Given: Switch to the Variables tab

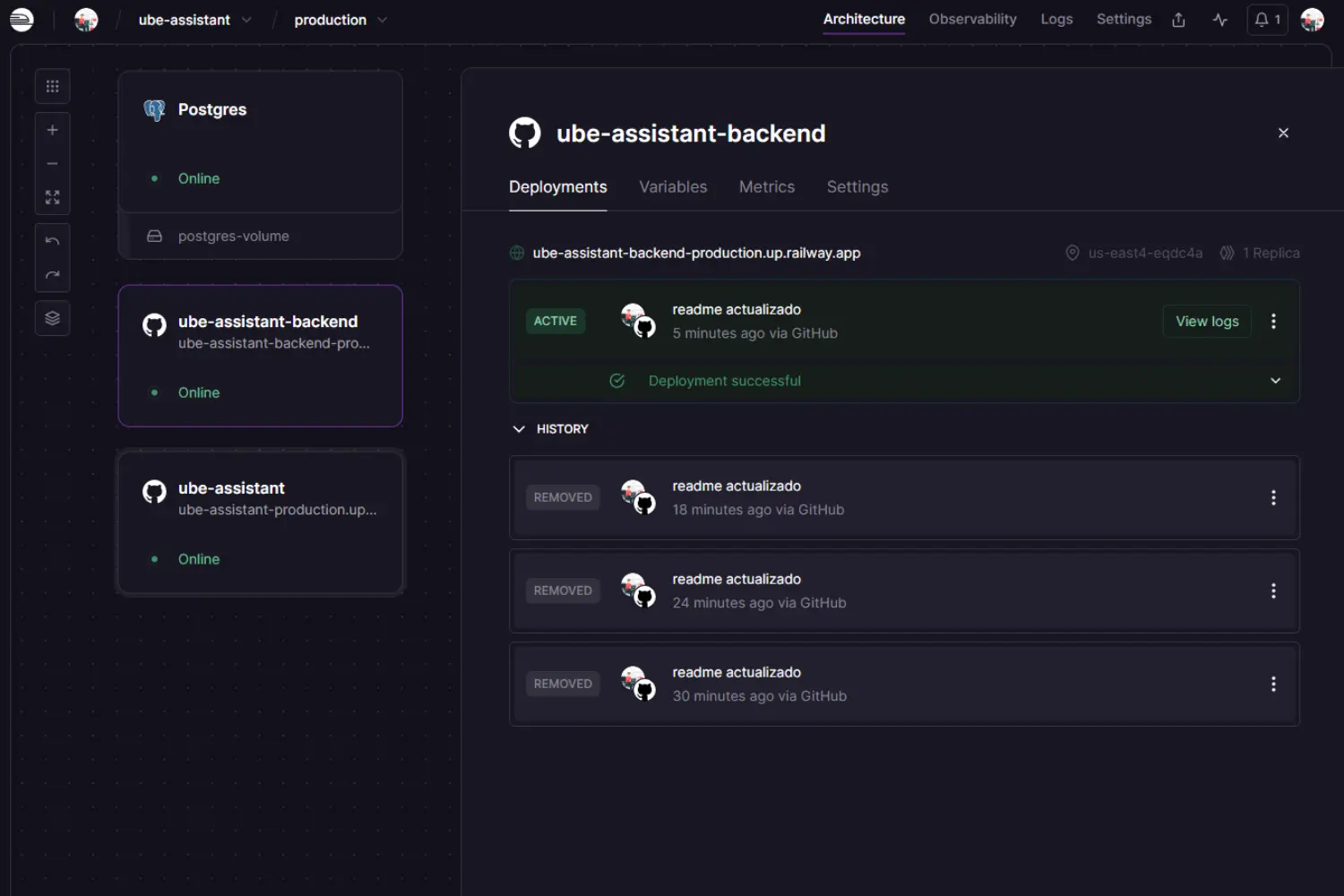Looking at the screenshot, I should pos(673,186).
